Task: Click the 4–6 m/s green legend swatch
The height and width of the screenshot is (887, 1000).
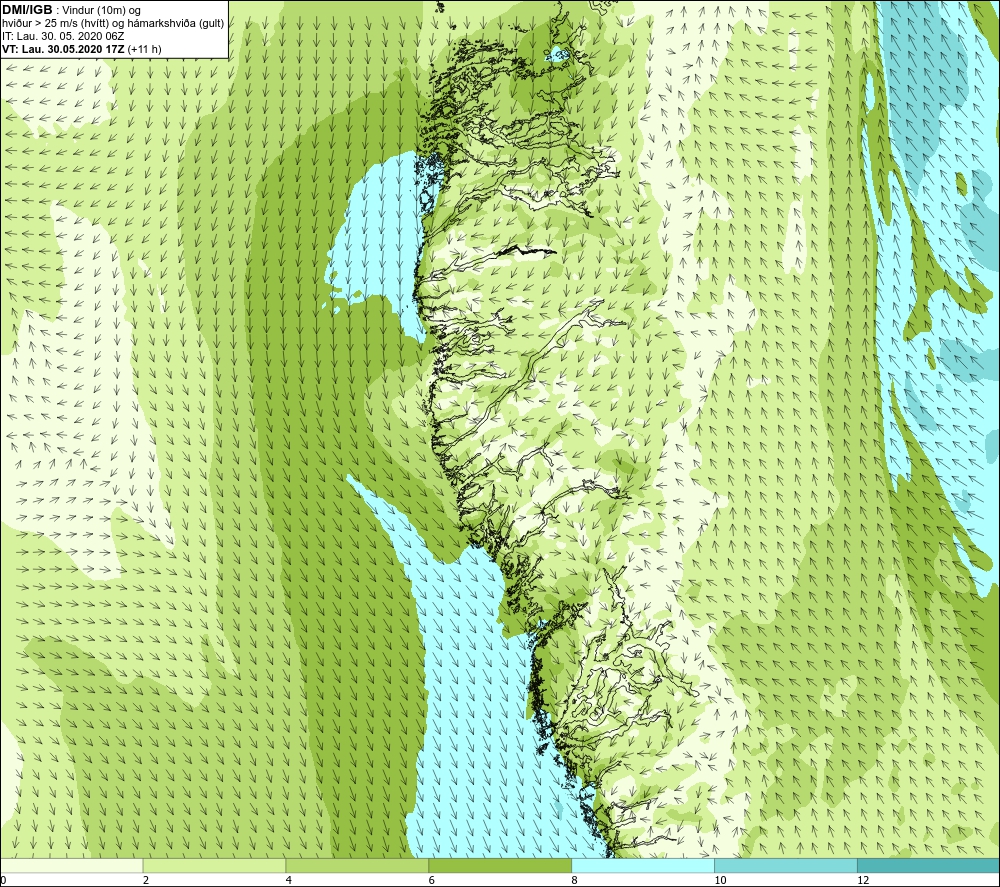Action: coord(357,865)
